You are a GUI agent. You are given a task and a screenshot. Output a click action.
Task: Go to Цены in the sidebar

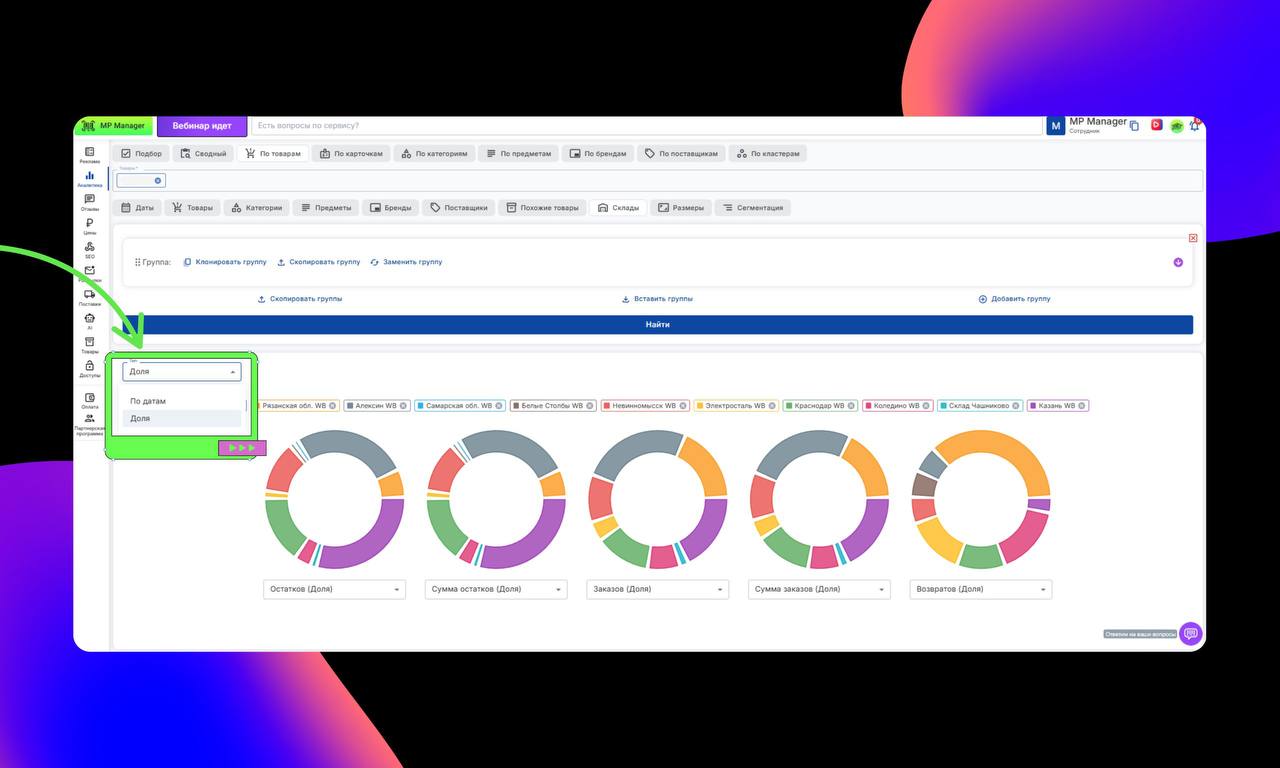[89, 226]
